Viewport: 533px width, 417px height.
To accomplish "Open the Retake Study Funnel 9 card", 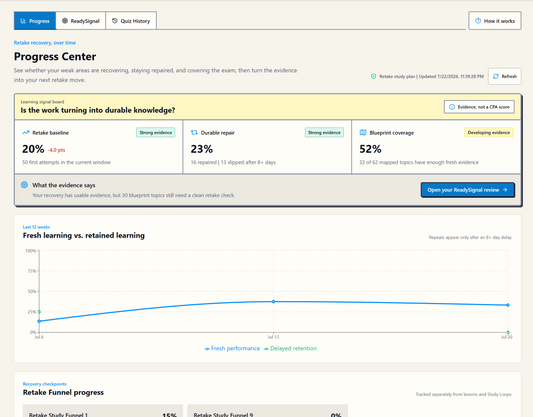I will (x=268, y=411).
